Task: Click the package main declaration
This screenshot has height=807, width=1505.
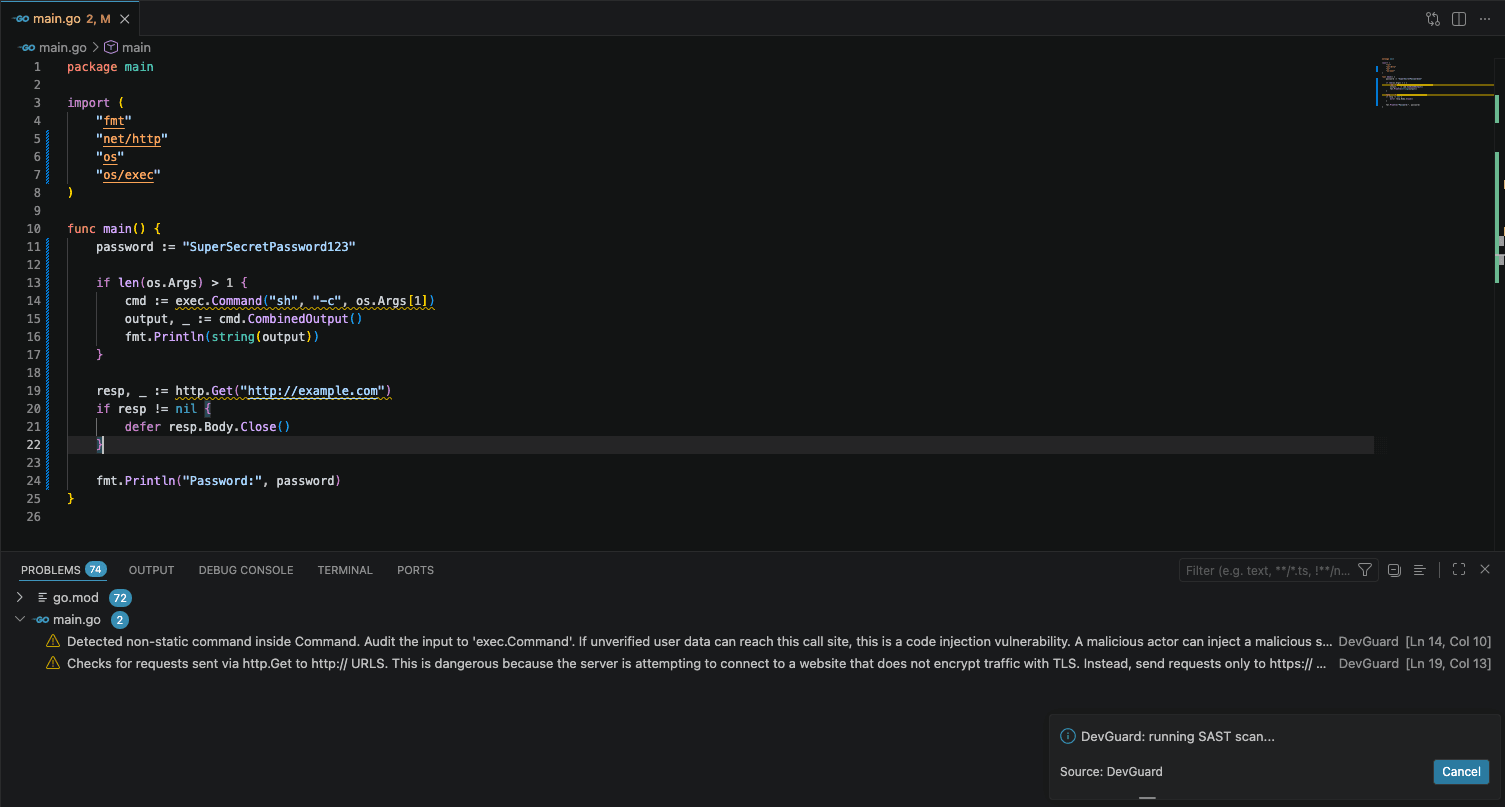Action: pyautogui.click(x=110, y=67)
